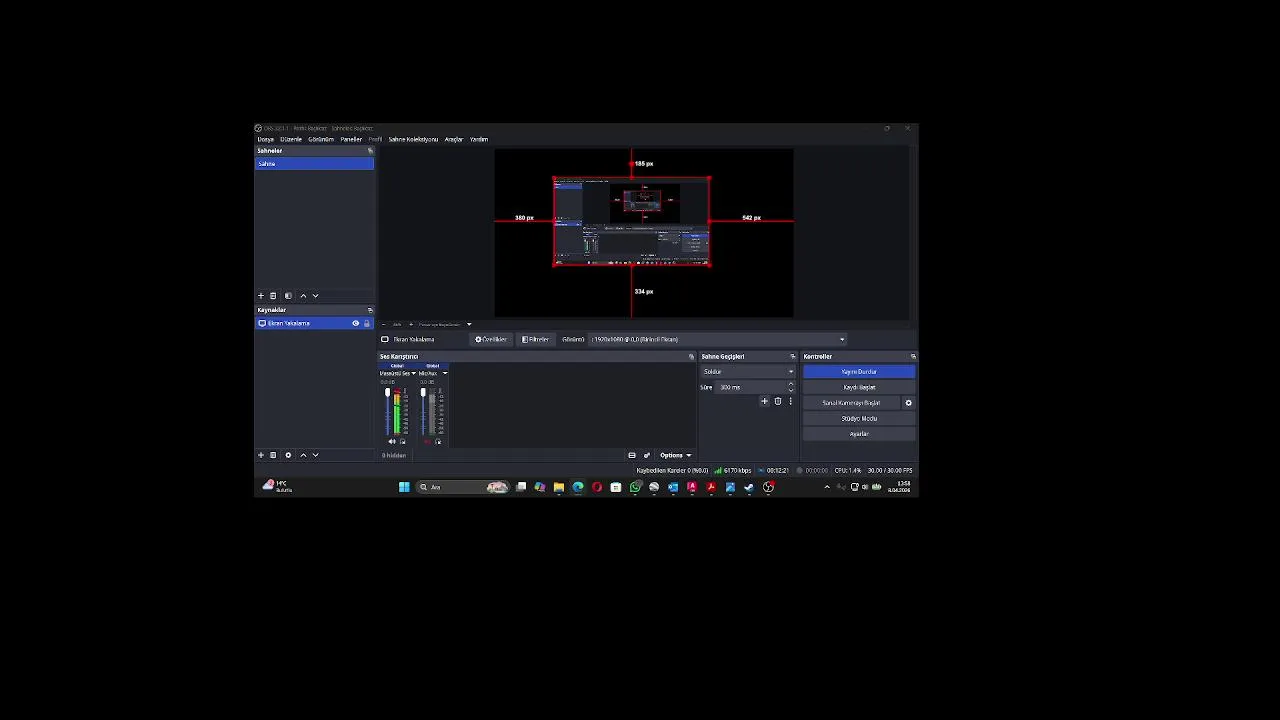Open Dosya menu
This screenshot has width=1280, height=720.
(x=266, y=140)
